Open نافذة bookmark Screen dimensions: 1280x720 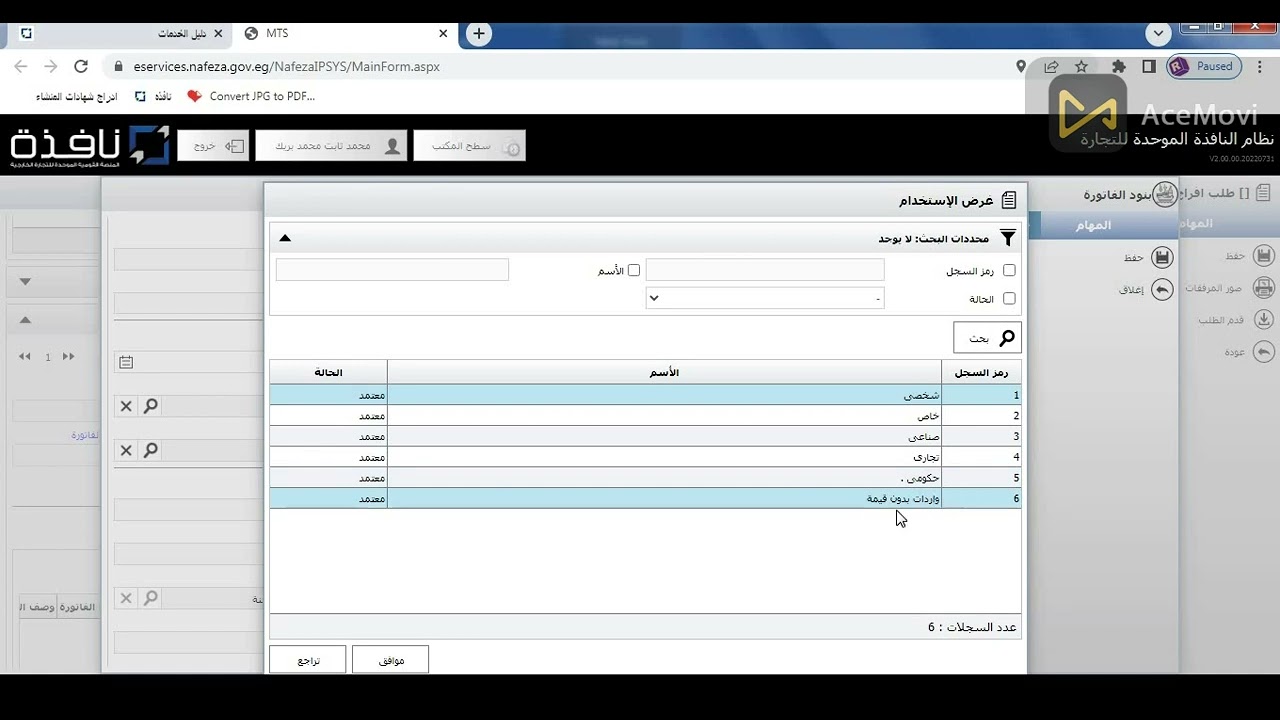tap(154, 97)
